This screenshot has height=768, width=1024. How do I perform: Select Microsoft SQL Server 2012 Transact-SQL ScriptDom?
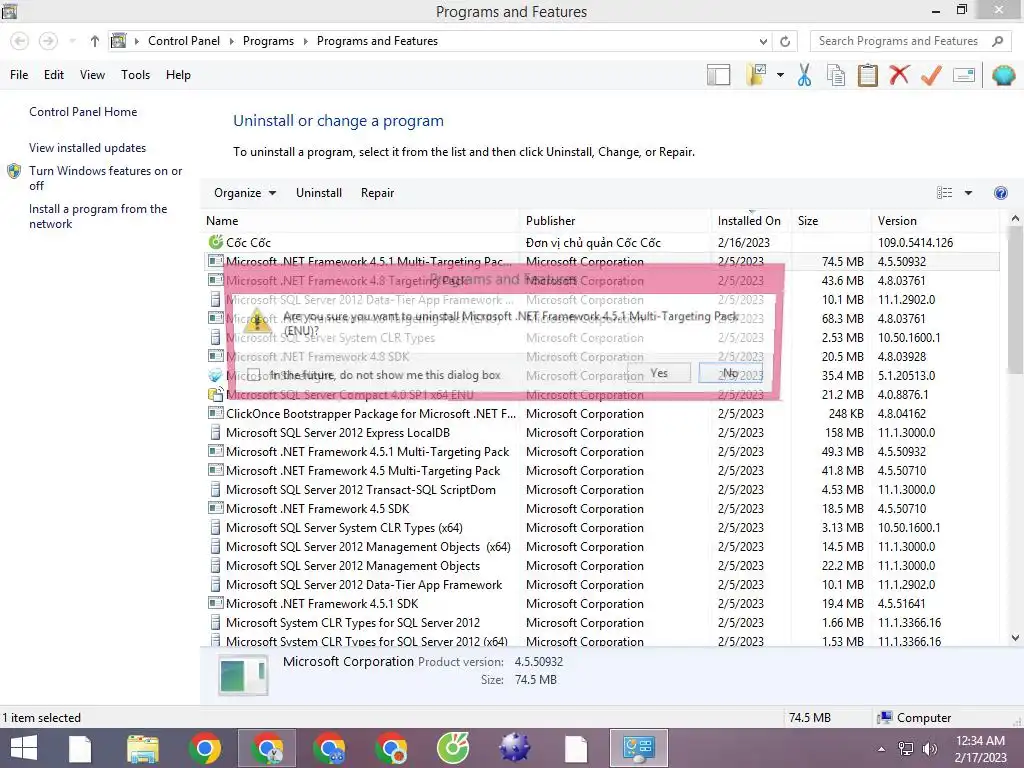click(x=600, y=489)
